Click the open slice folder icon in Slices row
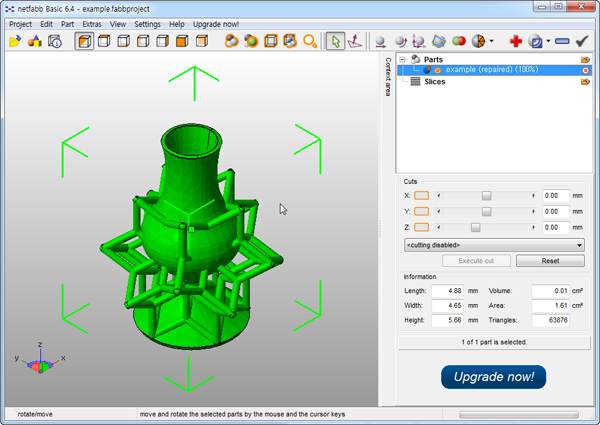600x425 pixels. tap(585, 81)
